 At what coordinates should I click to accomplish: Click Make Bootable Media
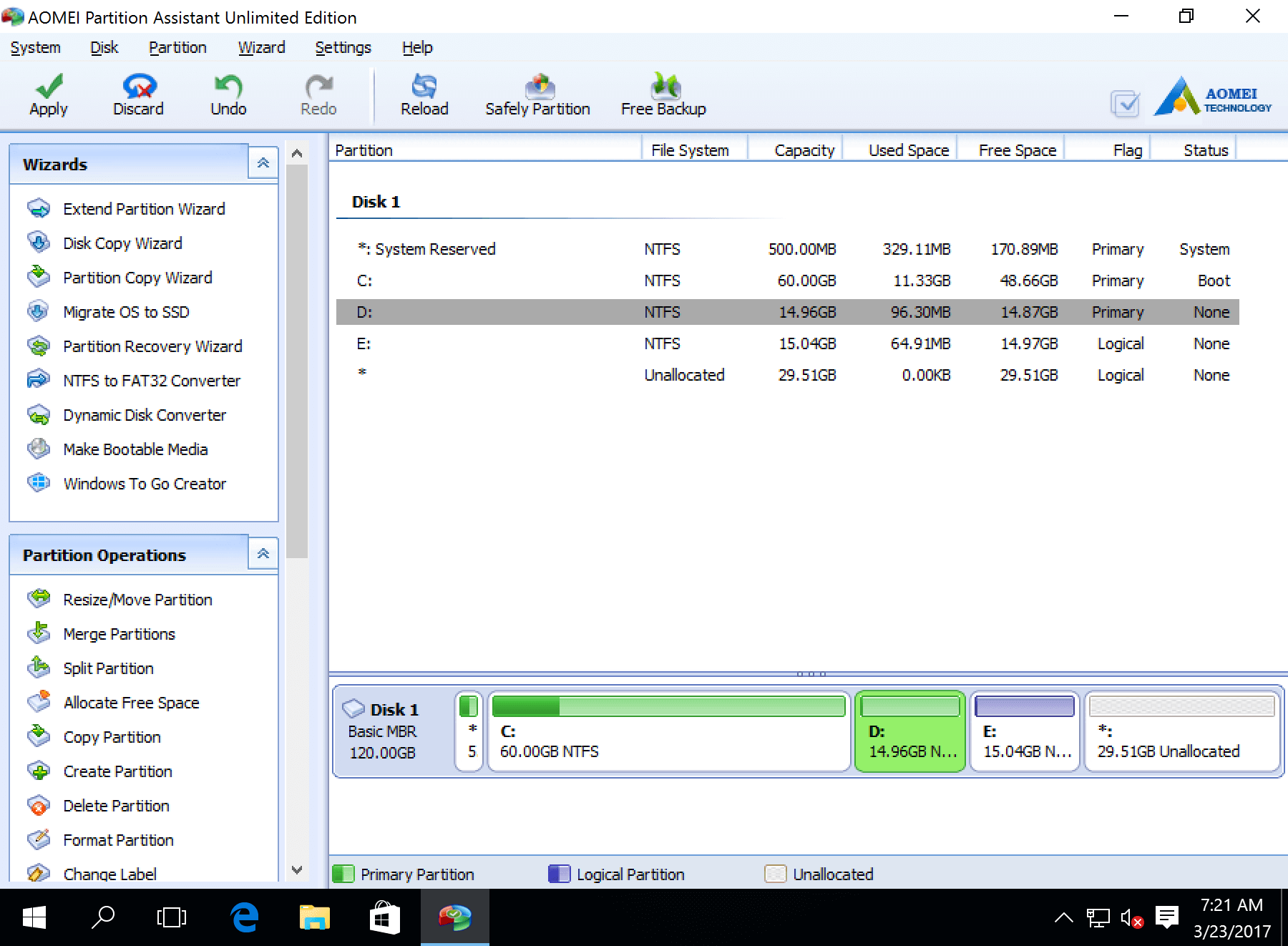point(135,449)
